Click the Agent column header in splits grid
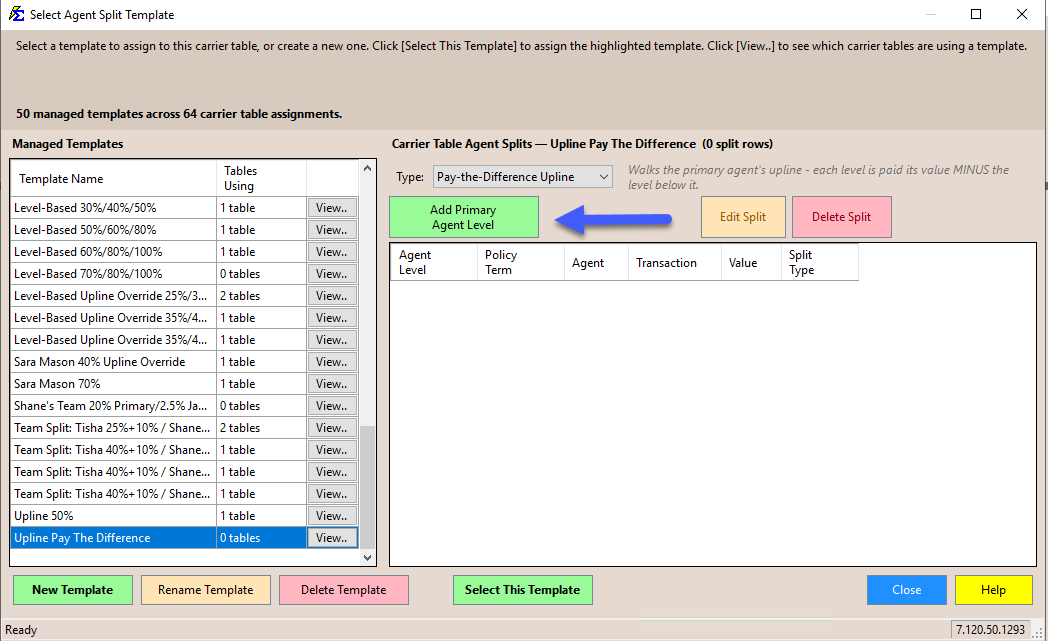1048x641 pixels. 596,262
